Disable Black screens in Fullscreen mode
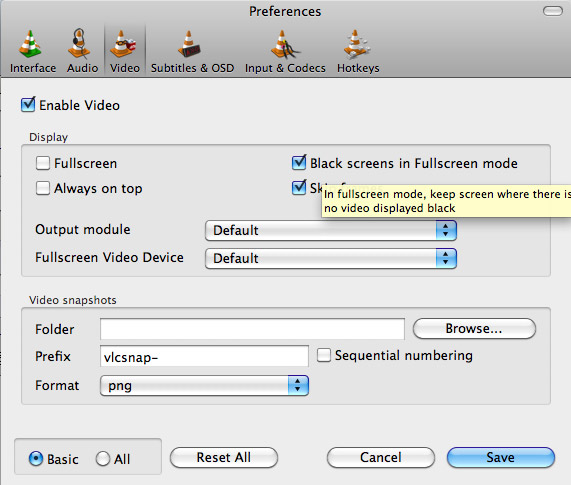The width and height of the screenshot is (571, 485). 299,162
